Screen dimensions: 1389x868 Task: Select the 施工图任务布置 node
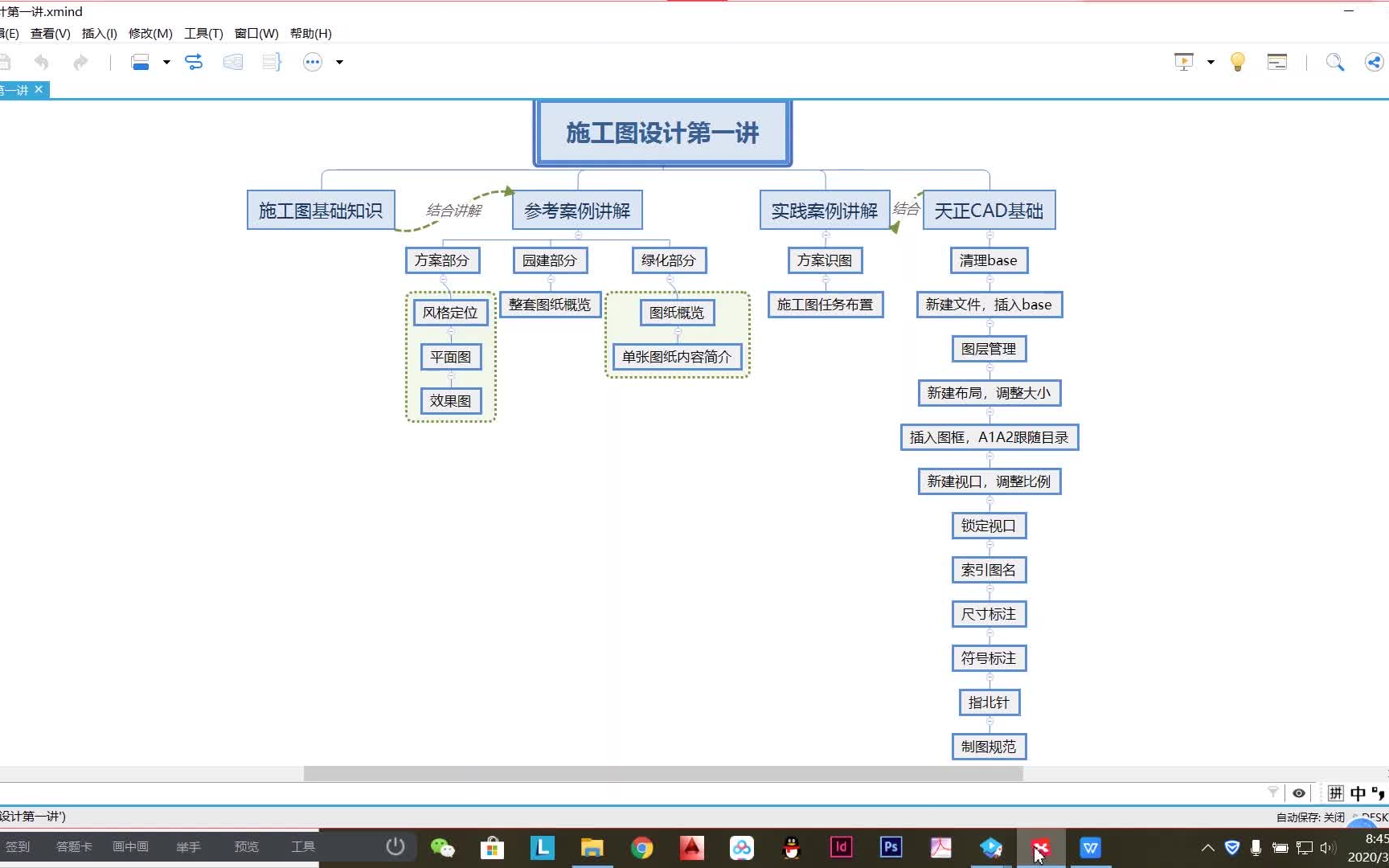[x=826, y=305]
